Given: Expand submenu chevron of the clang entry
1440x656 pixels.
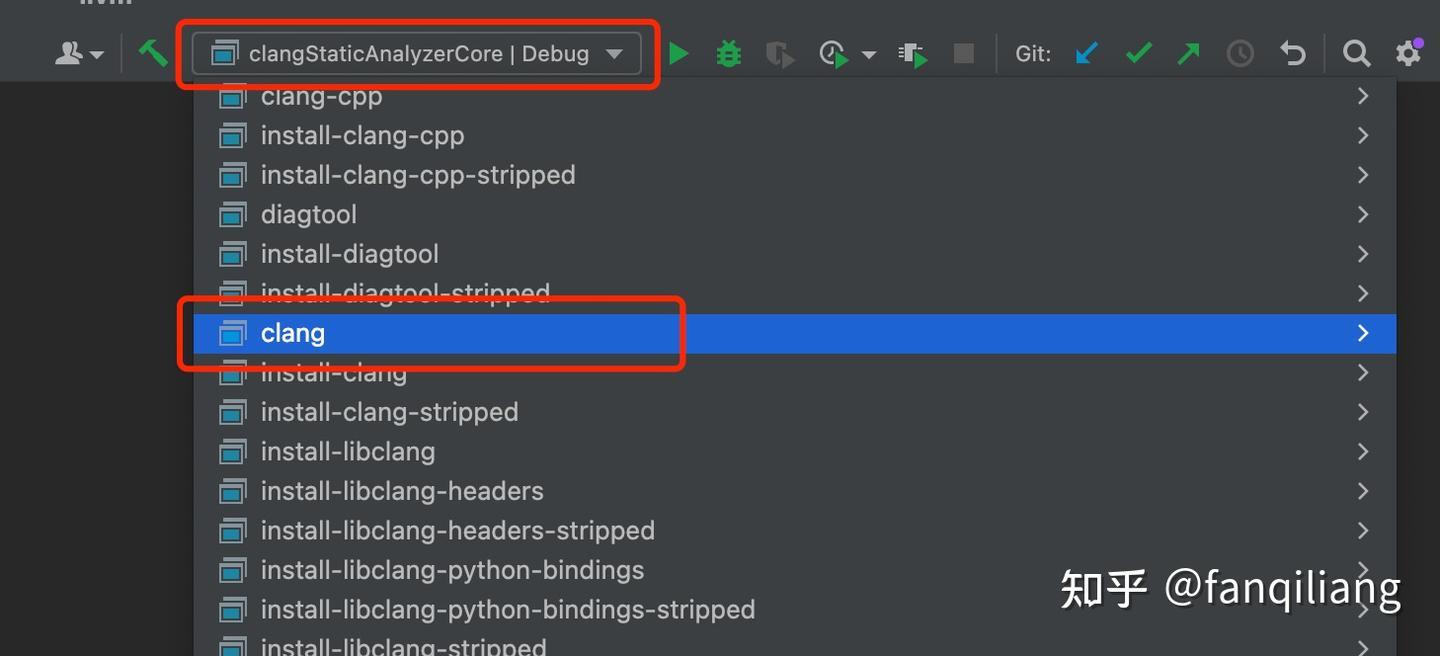Looking at the screenshot, I should [x=1362, y=333].
